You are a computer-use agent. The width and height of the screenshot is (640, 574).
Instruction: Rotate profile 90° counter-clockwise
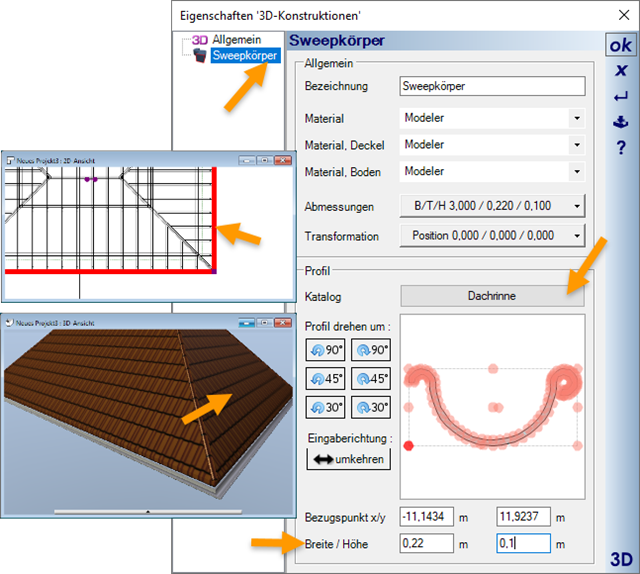(x=324, y=352)
